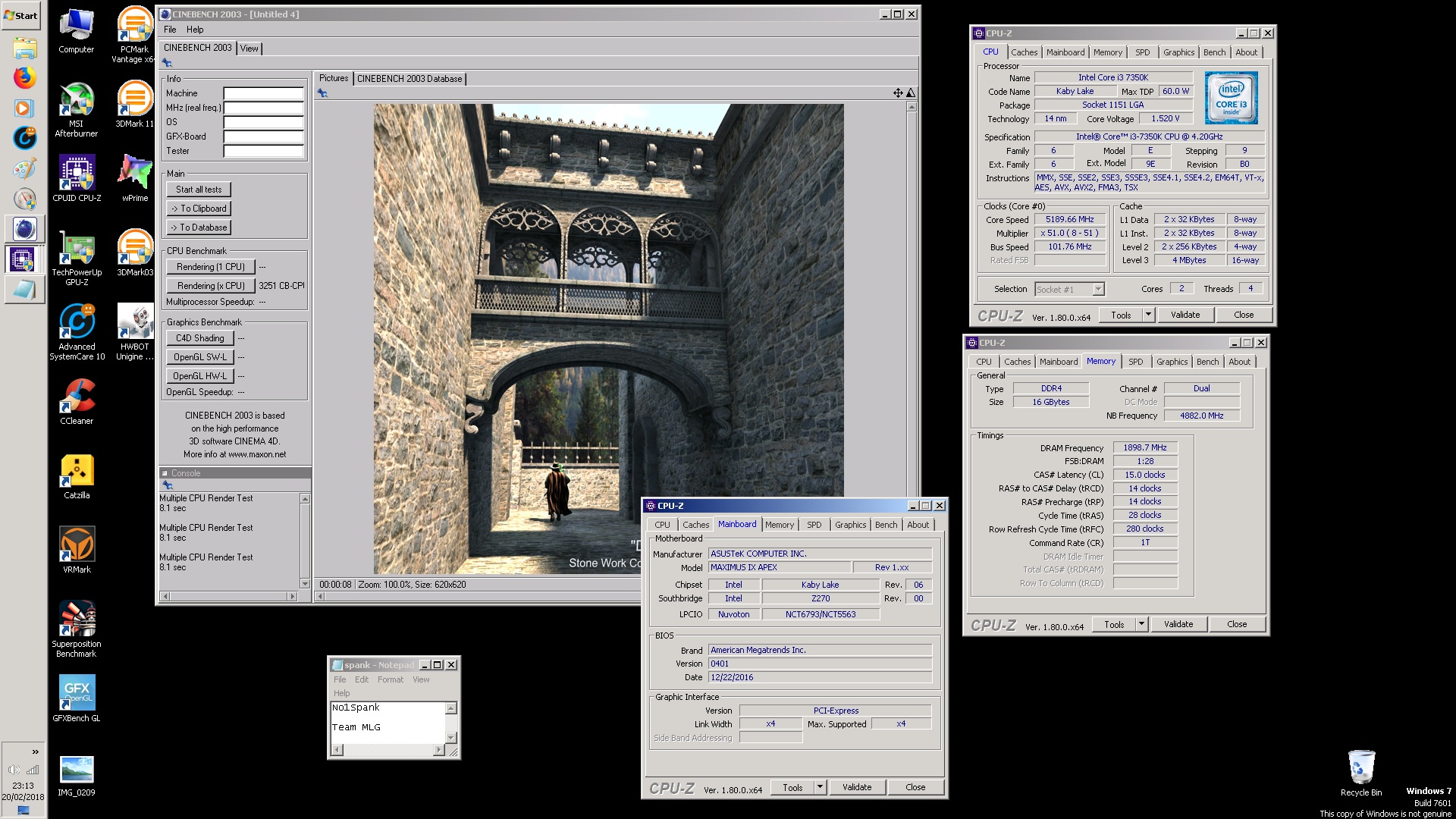Switch to Notepad taskbar button

point(24,290)
